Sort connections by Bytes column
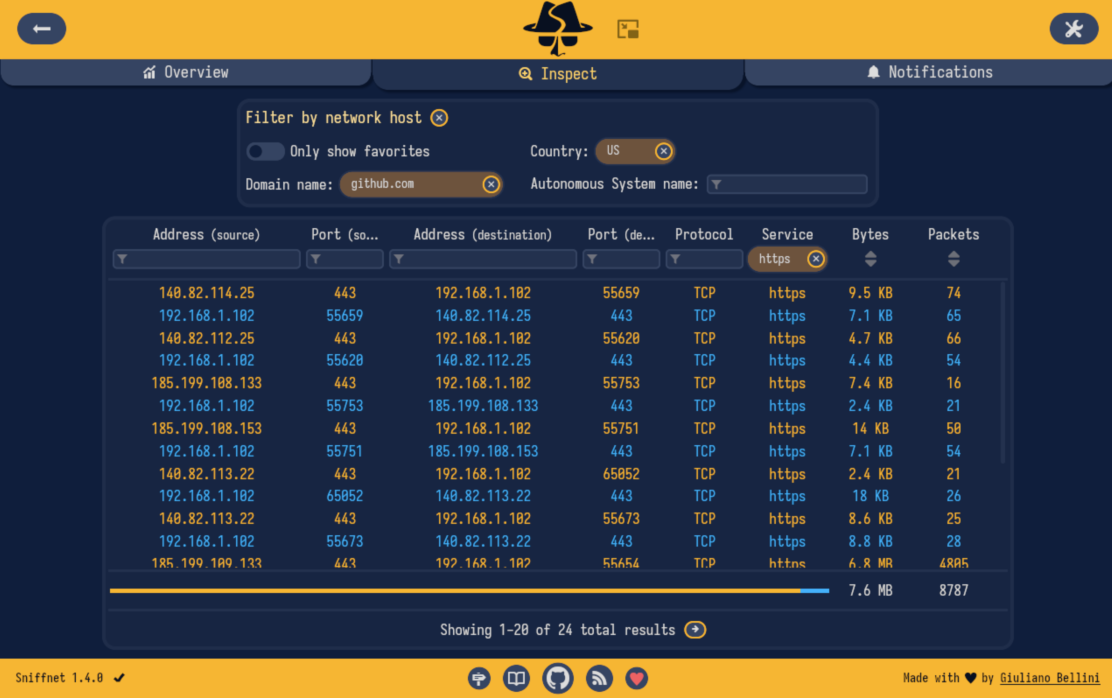Viewport: 1112px width, 698px height. coord(870,259)
